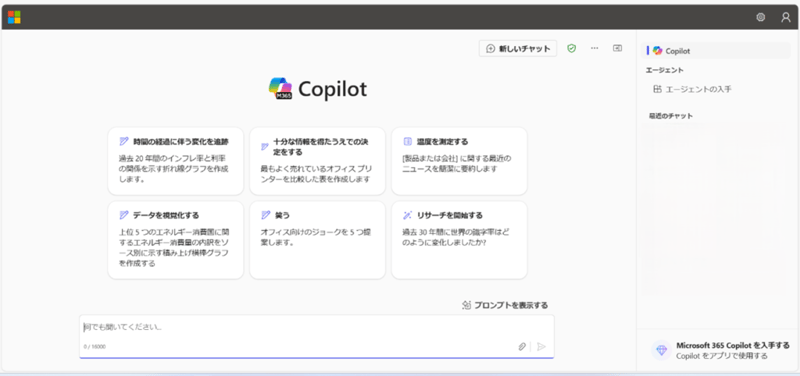This screenshot has height=376, width=800.
Task: Select the 笑う prompt card
Action: pos(317,240)
